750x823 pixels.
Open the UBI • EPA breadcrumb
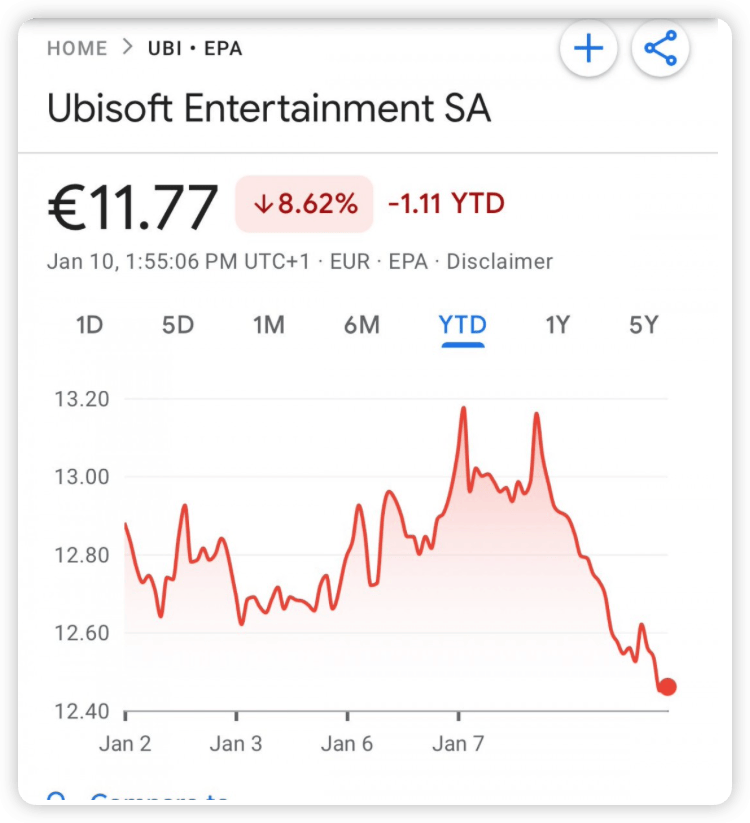pyautogui.click(x=195, y=48)
